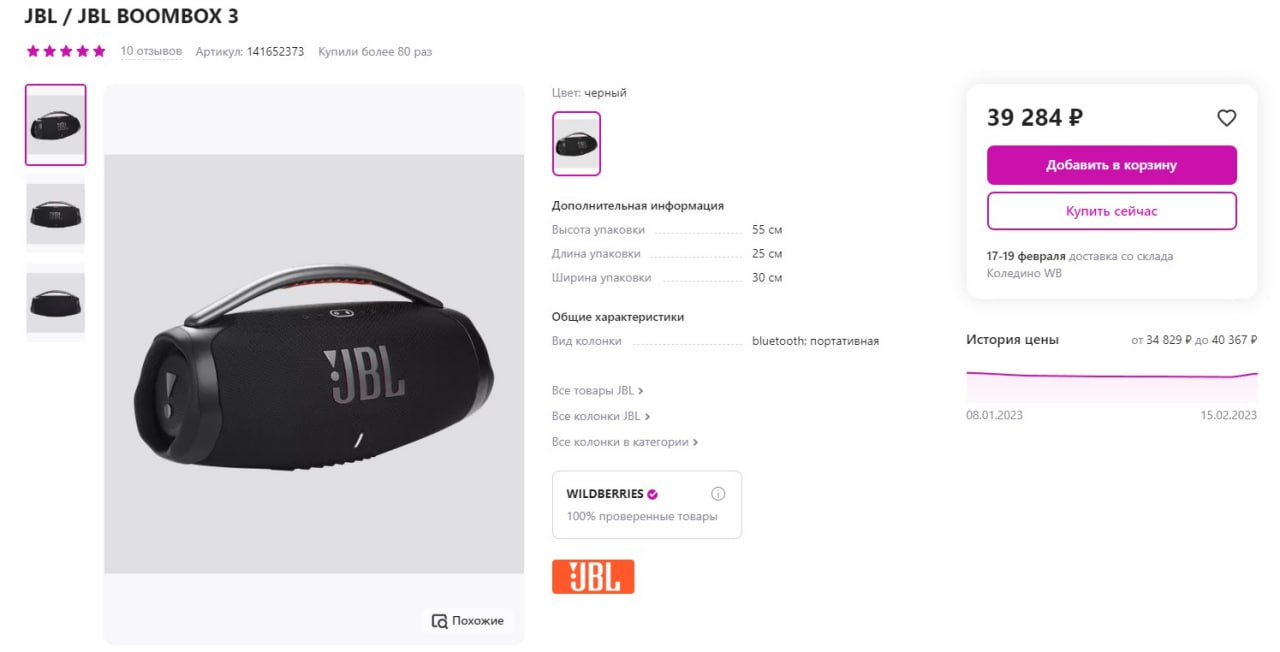Select the second speaker thumbnail in gallery
Screen dimensions: 1280x652
coord(56,214)
